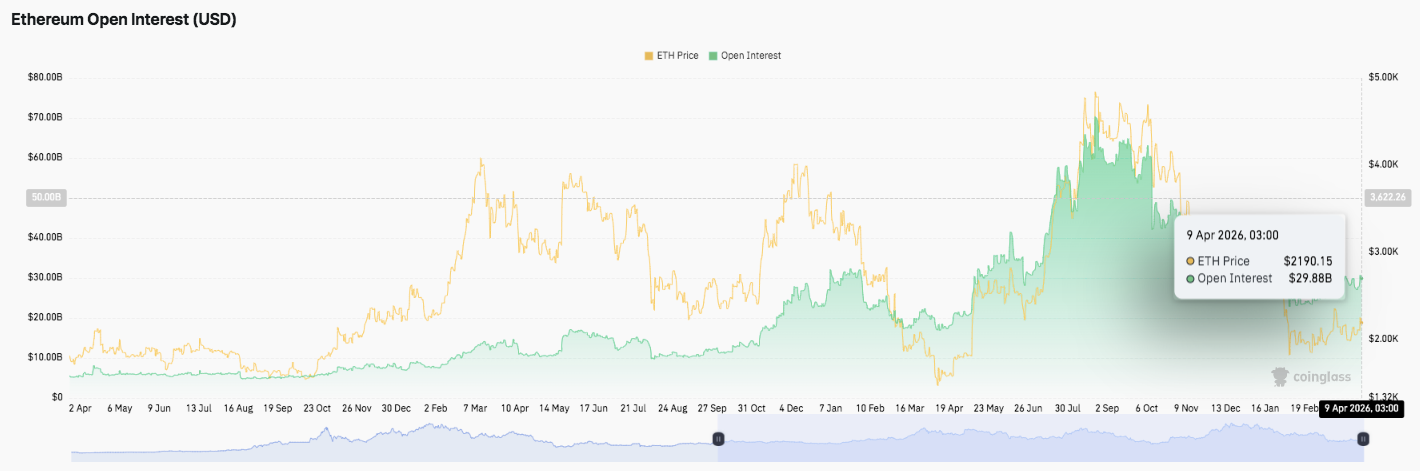Click the green Open Interest legend swatch
This screenshot has height=471, width=1420.
point(713,56)
